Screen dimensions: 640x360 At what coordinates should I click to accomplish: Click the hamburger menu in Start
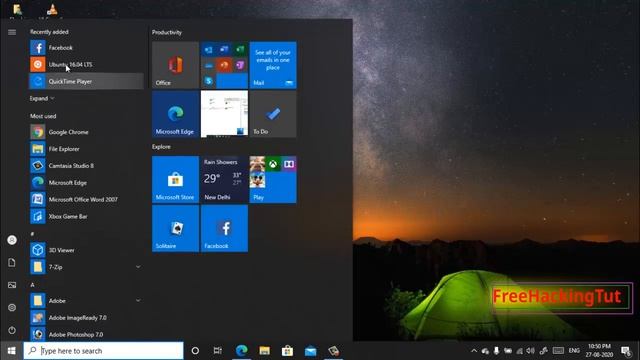(12, 32)
